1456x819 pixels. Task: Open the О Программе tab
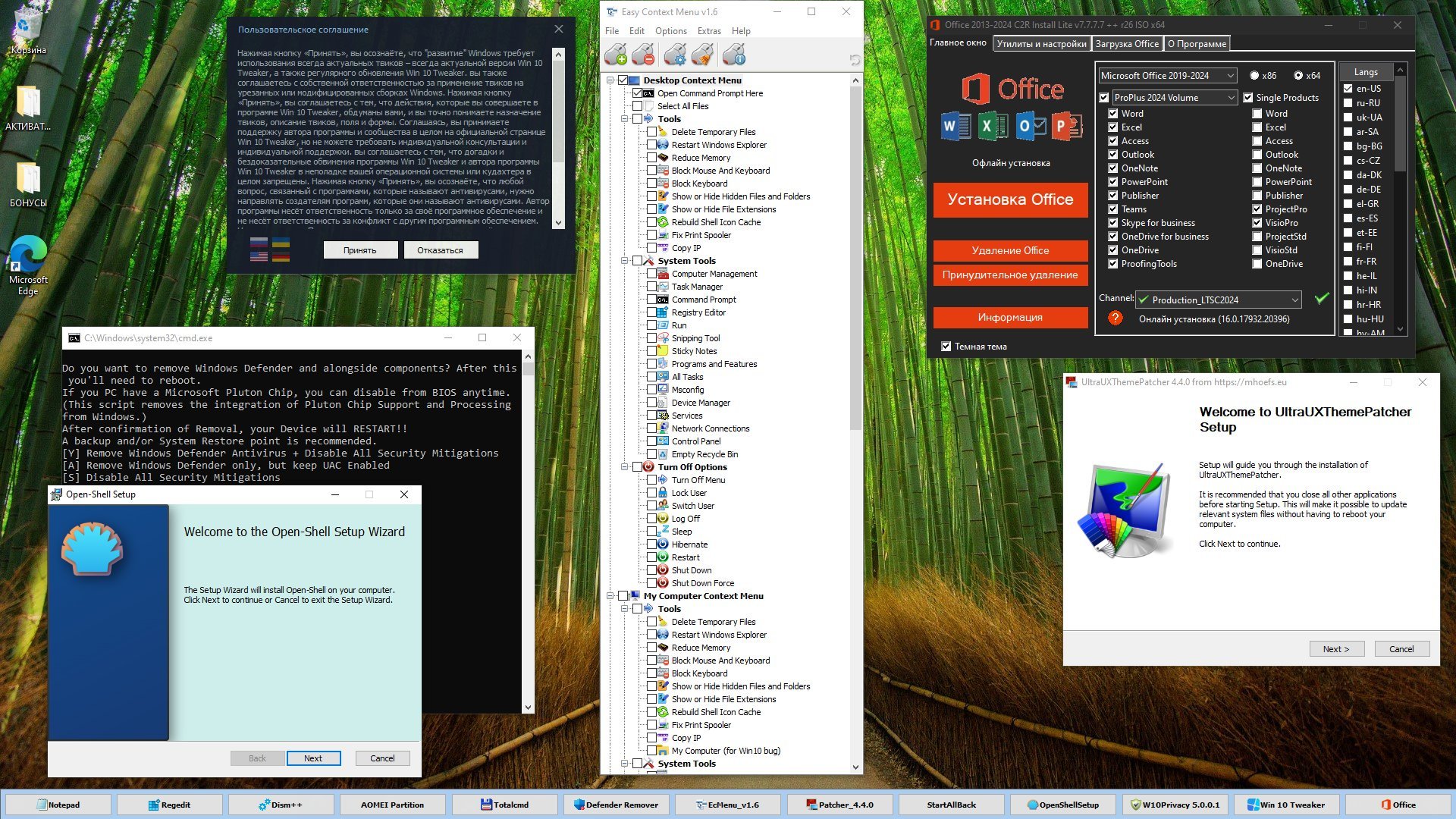click(1197, 44)
